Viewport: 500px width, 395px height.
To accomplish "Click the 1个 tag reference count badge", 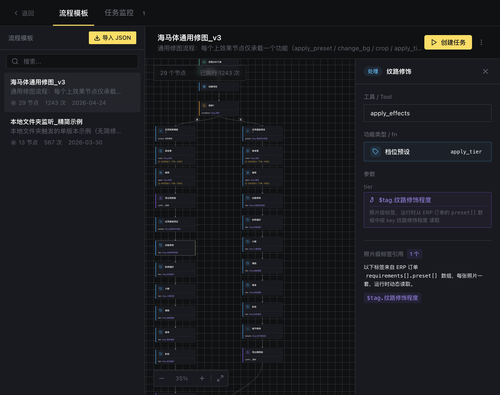I will pos(414,254).
